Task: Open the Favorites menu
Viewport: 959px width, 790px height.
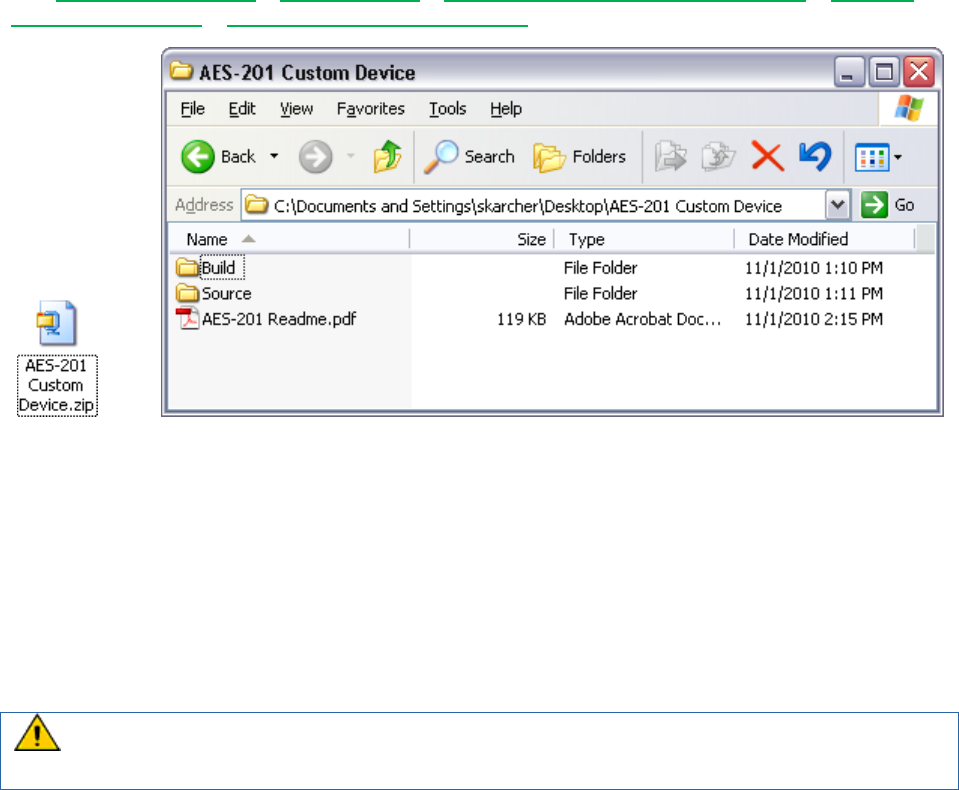Action: pos(371,109)
